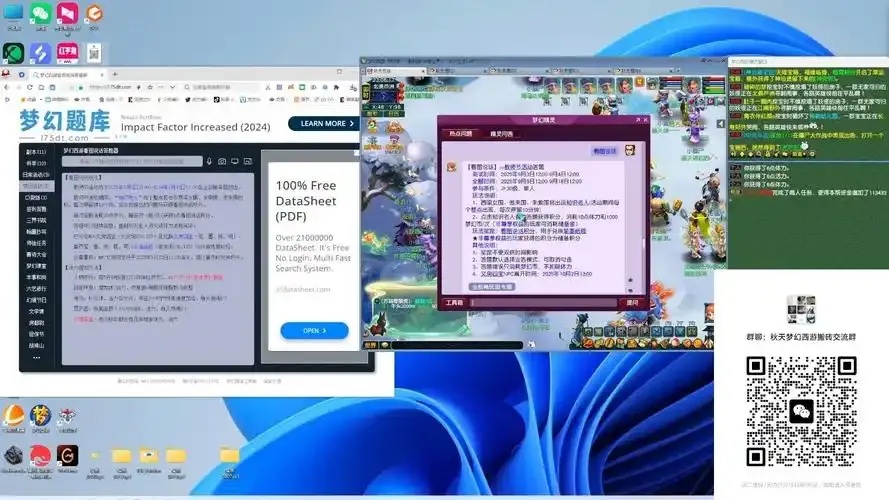Select 梦幻课堂 in the quiz site sidebar
Image resolution: width=889 pixels, height=500 pixels.
point(37,266)
